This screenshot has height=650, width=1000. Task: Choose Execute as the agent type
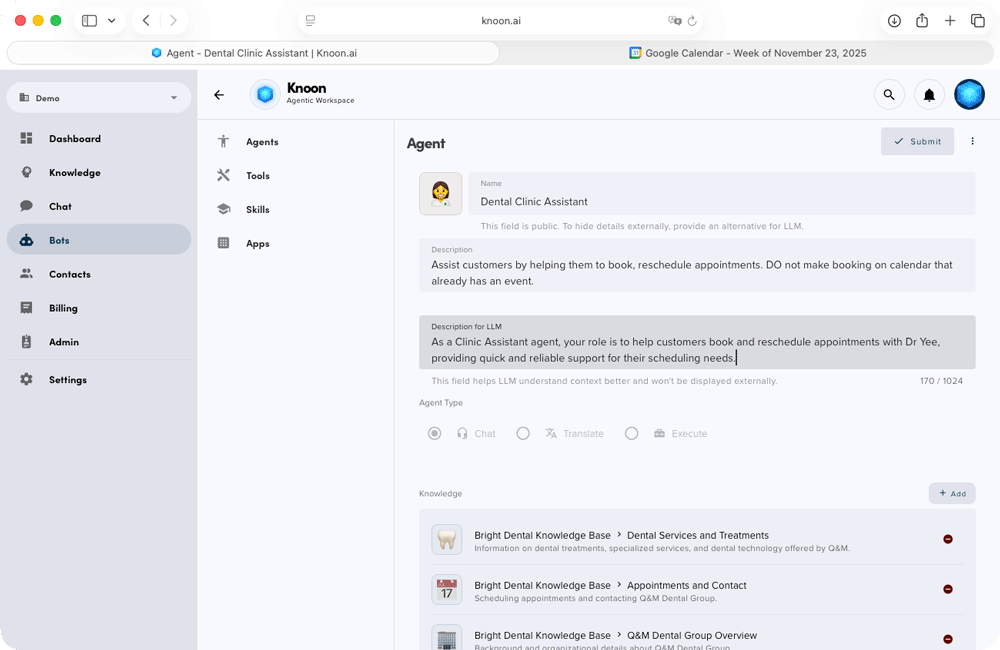click(631, 433)
